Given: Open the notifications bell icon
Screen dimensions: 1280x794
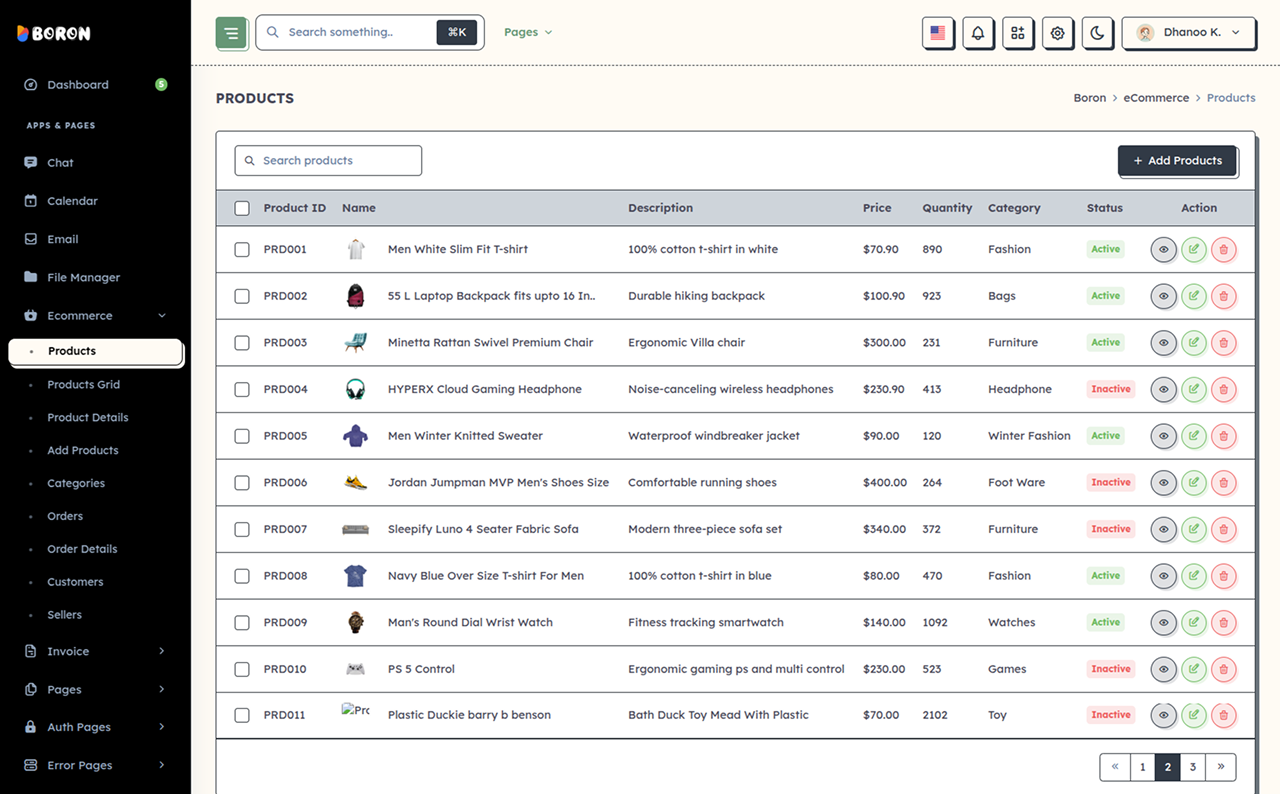Looking at the screenshot, I should 978,33.
